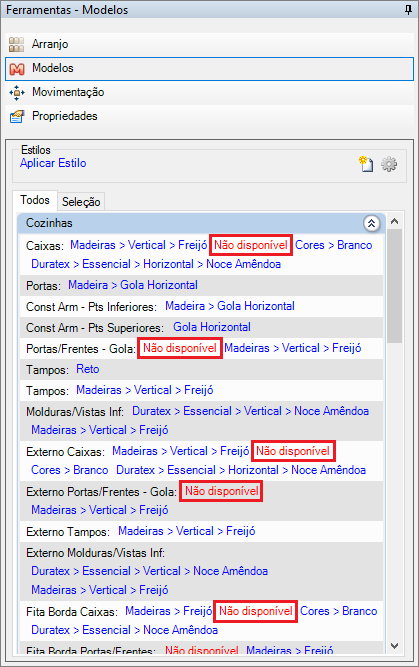Click 'Const Arm - Pts Inferiores:' label

(91, 307)
